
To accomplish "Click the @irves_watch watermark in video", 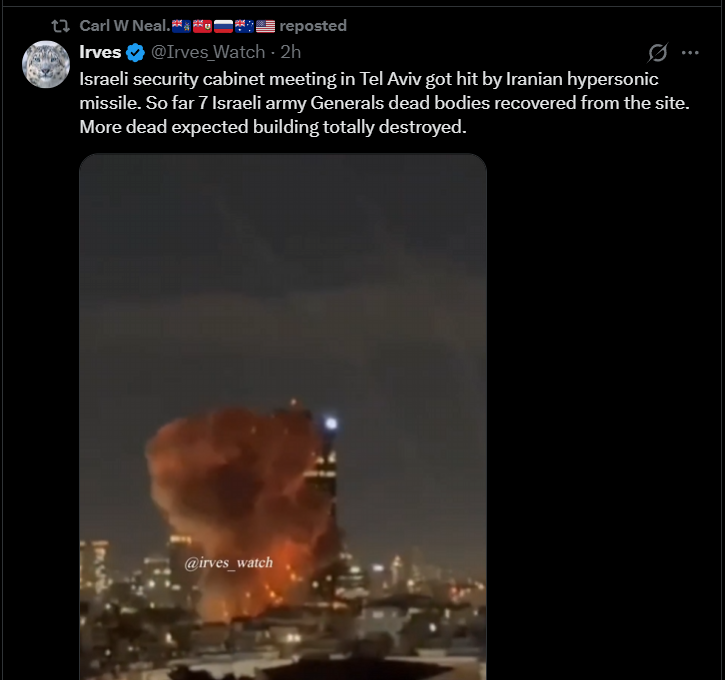I will (x=228, y=563).
